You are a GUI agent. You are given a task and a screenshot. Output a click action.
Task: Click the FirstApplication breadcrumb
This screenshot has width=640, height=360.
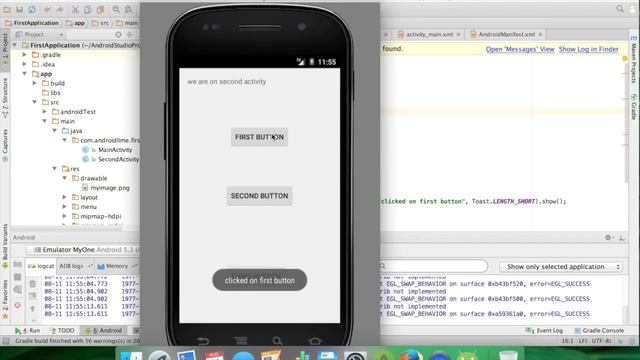coord(32,23)
